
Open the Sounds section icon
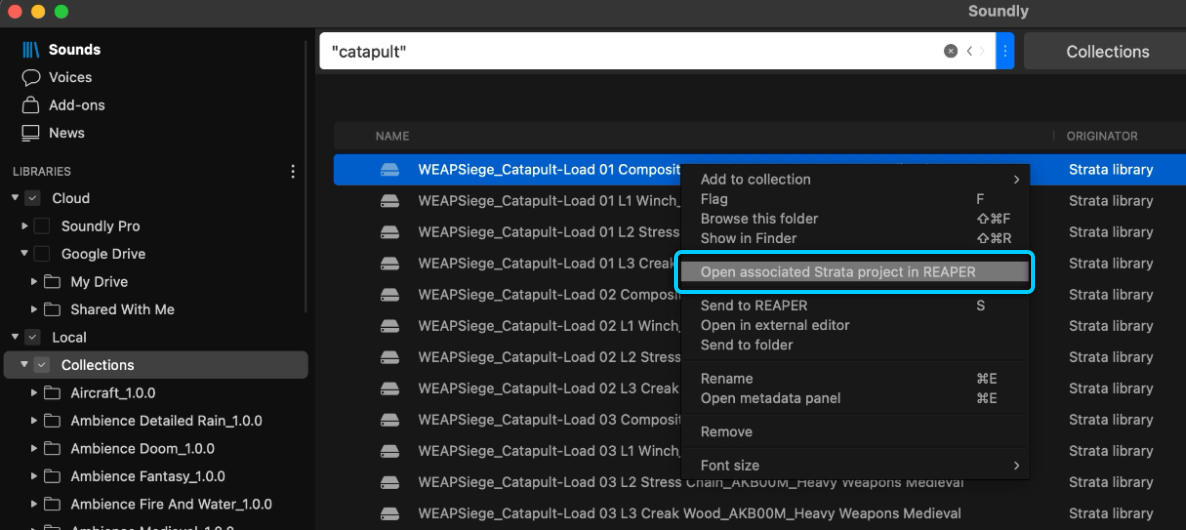30,50
